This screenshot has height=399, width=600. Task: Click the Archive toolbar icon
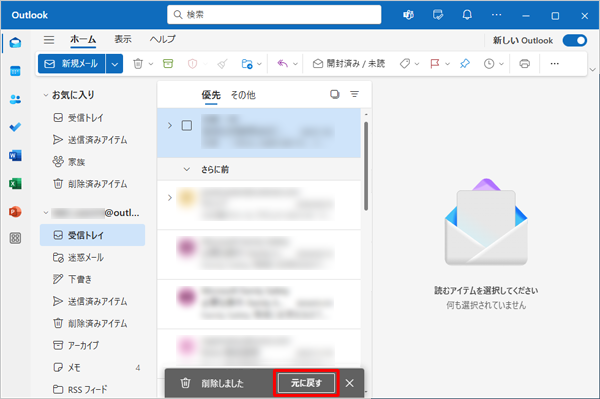pyautogui.click(x=168, y=64)
